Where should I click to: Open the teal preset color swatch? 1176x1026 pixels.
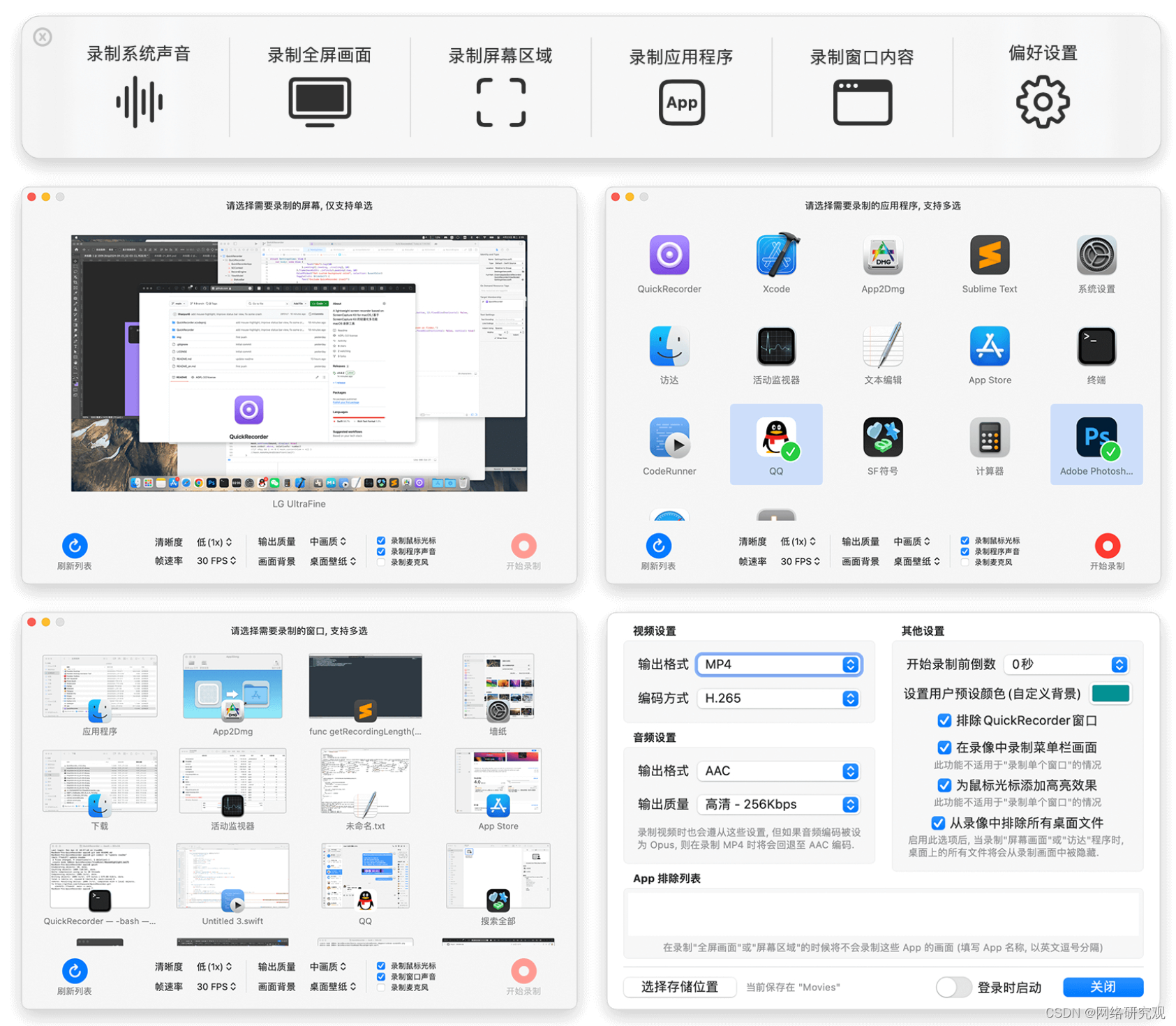coord(1110,693)
